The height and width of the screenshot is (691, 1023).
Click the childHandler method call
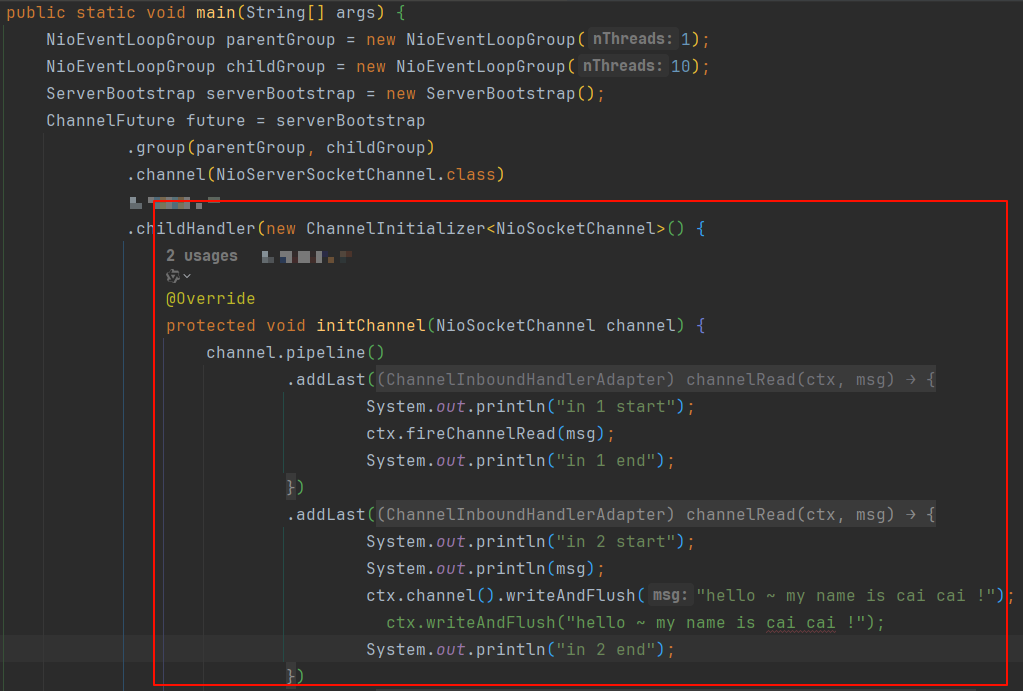196,228
